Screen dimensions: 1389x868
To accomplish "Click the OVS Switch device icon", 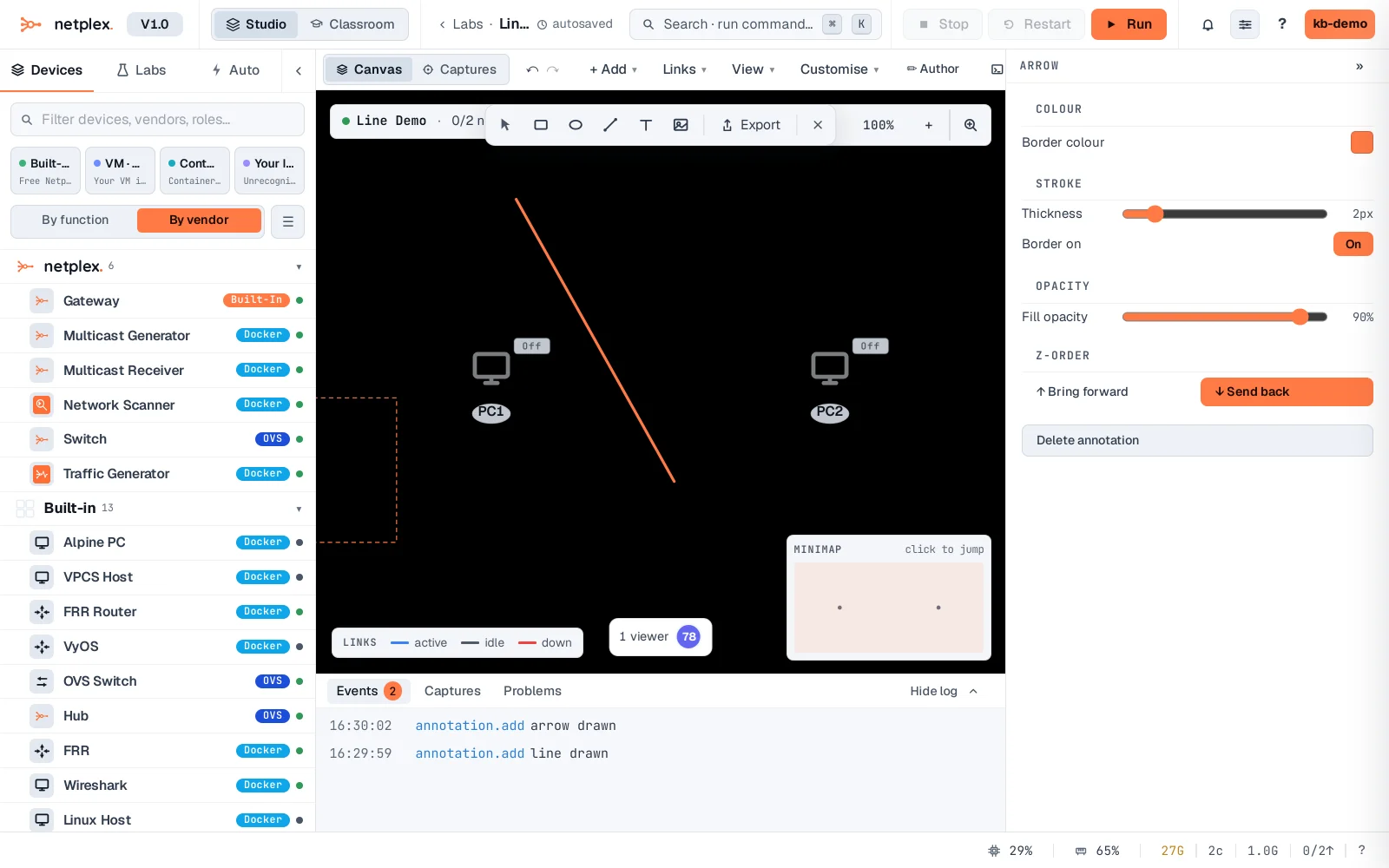I will 42,681.
